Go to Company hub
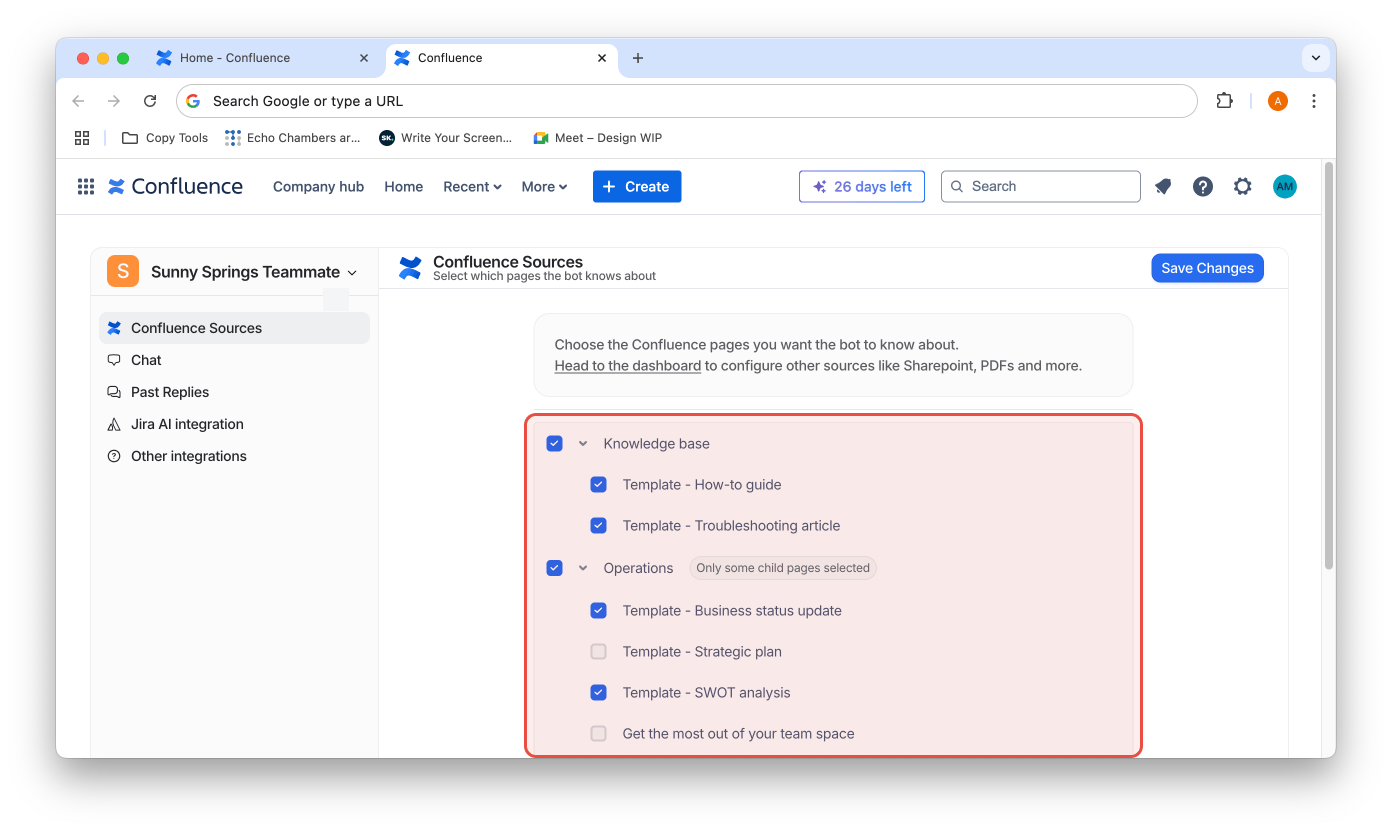Screen dimensions: 1392x832 coord(318,186)
